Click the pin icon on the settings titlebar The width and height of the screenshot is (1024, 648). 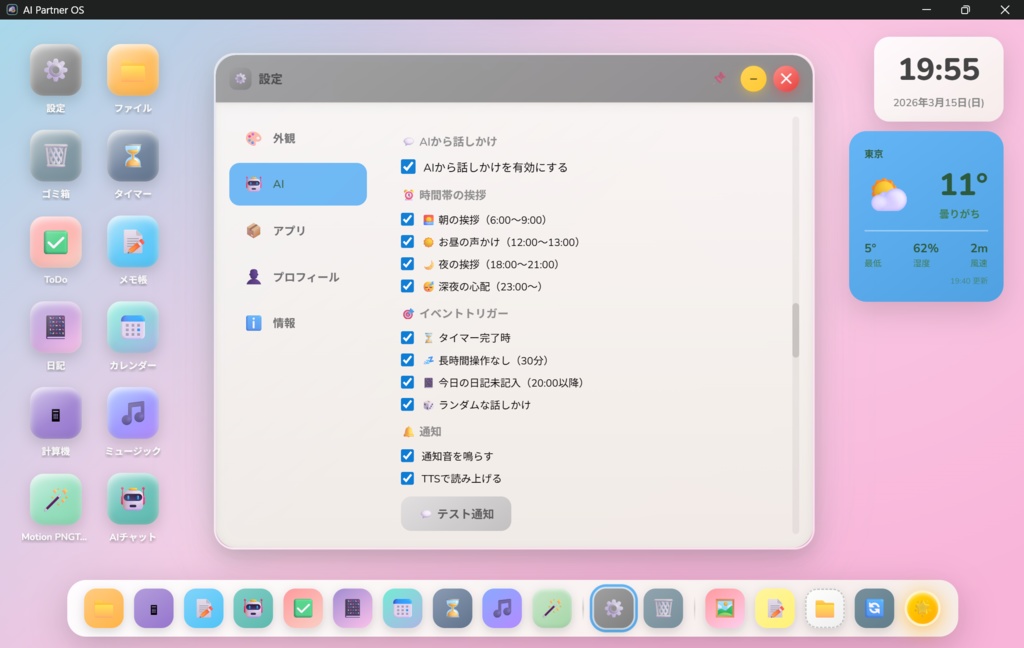[x=719, y=78]
